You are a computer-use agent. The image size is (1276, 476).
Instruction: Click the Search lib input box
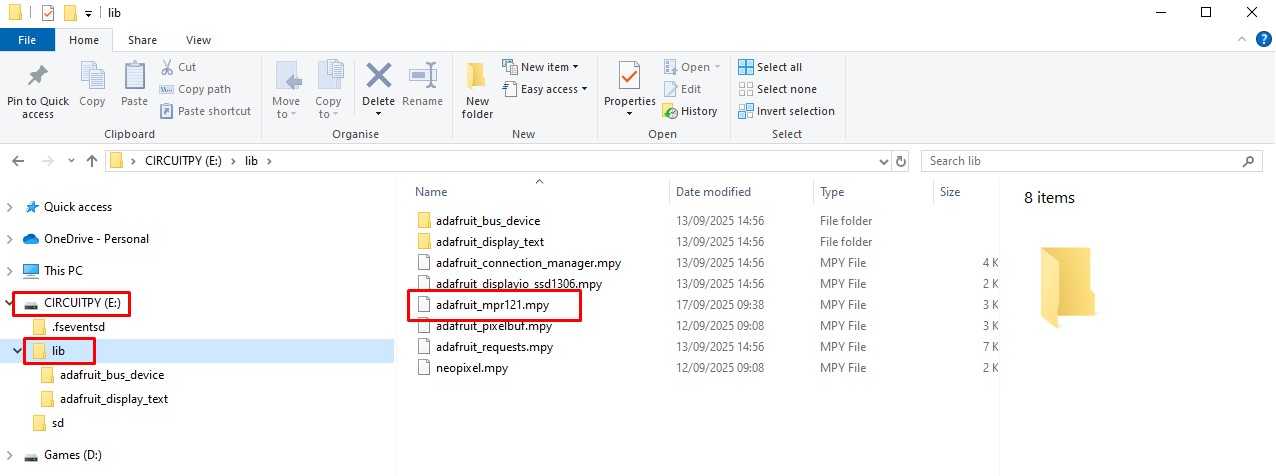(1082, 161)
